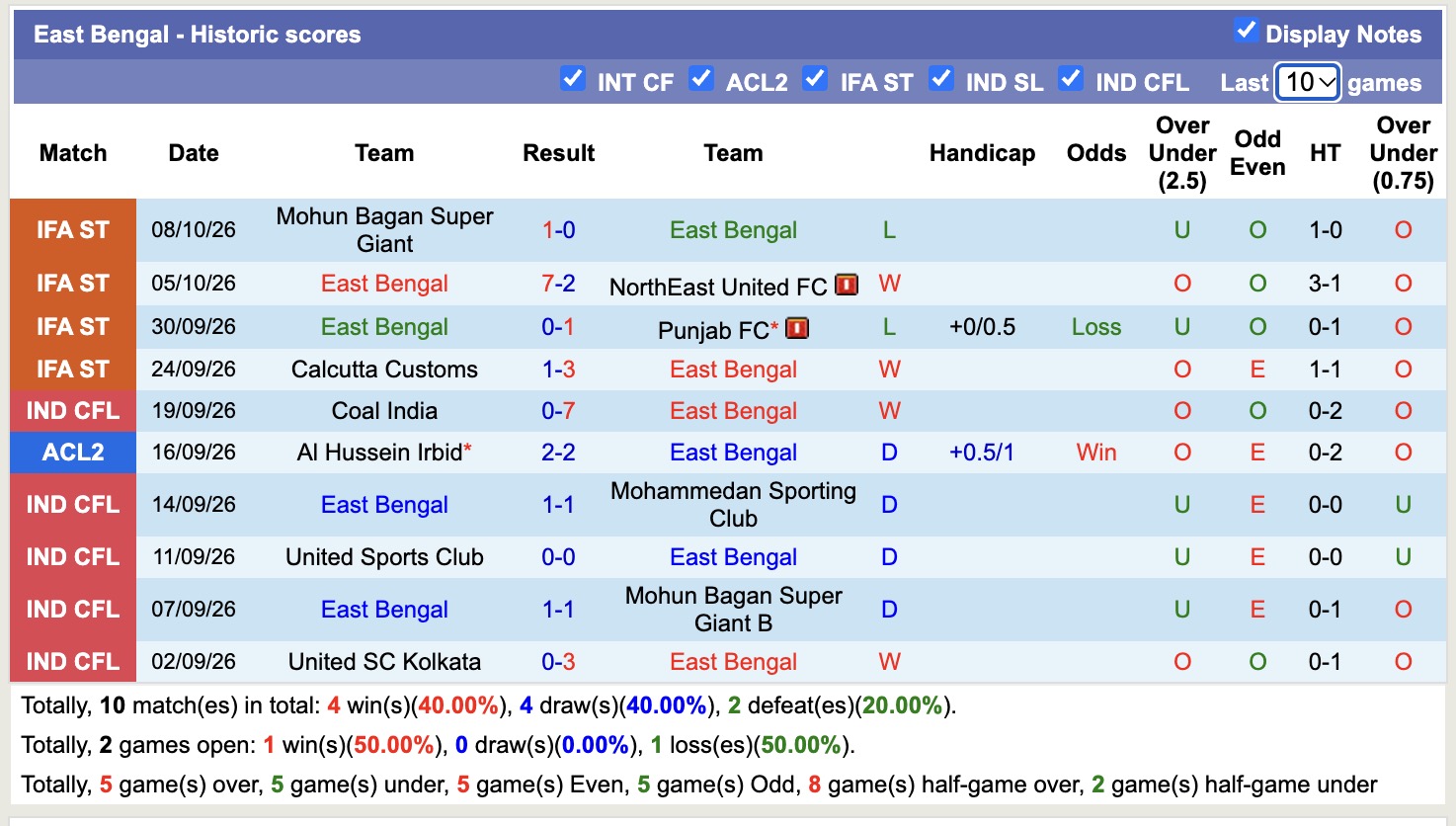Uncheck the IND SL checkbox
Viewport: 1456px width, 826px height.
(x=941, y=78)
